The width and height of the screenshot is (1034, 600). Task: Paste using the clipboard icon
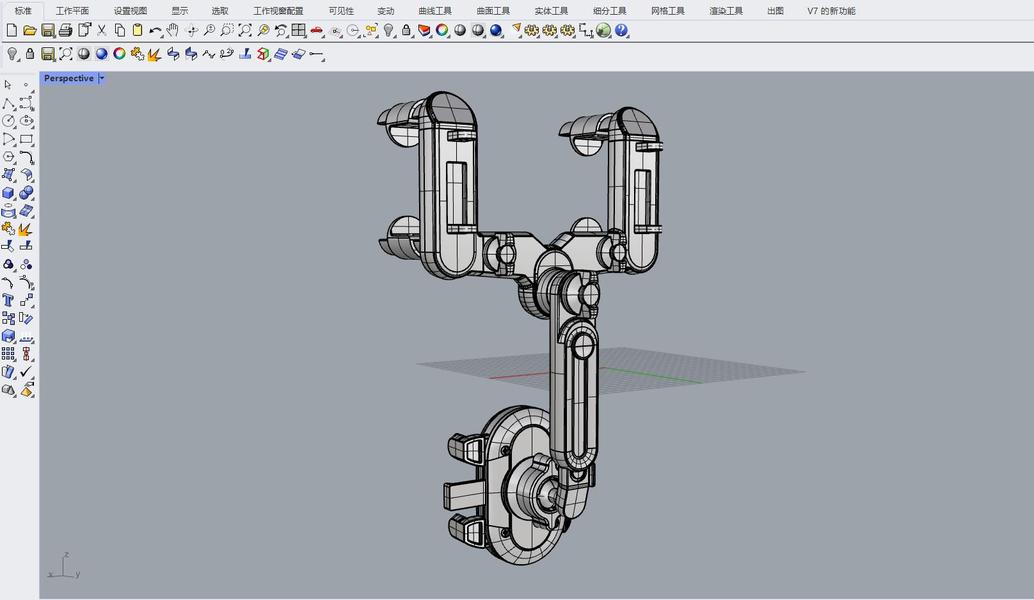(137, 30)
